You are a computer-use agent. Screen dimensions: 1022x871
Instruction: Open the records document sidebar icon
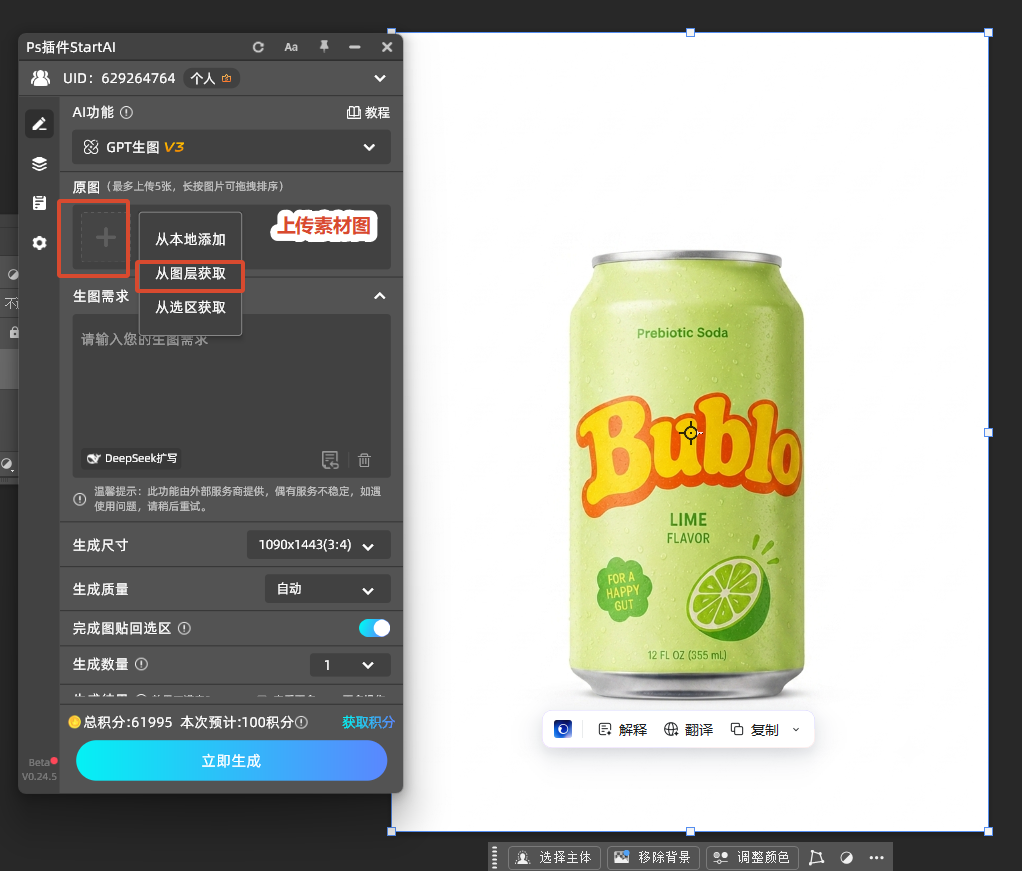pos(40,203)
